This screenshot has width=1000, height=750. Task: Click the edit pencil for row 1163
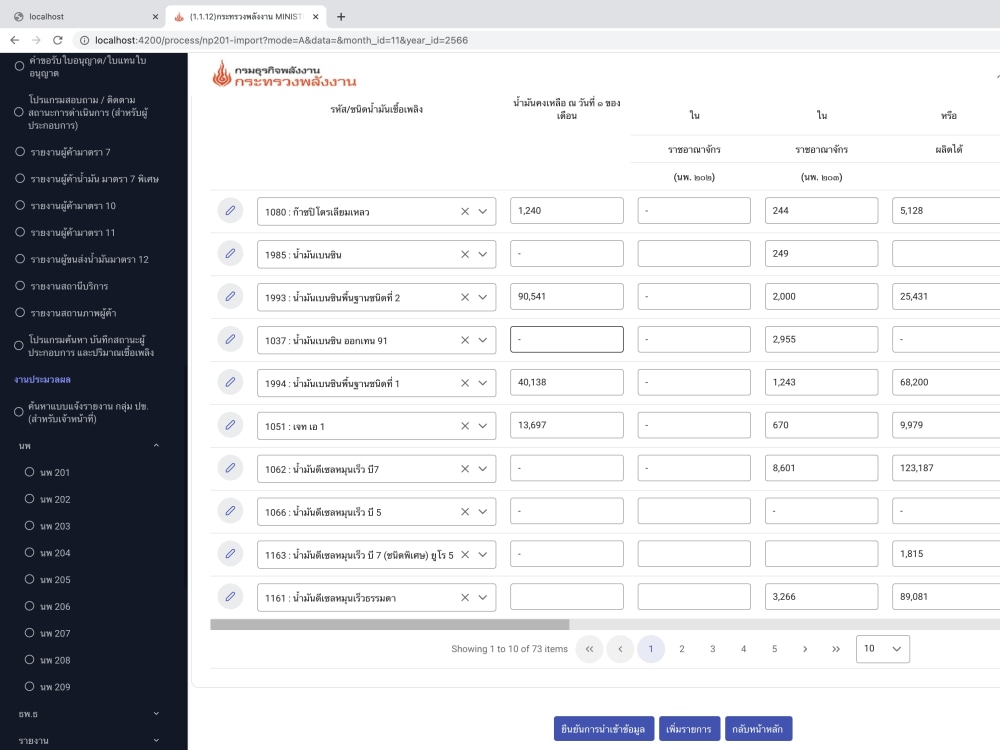(x=230, y=554)
